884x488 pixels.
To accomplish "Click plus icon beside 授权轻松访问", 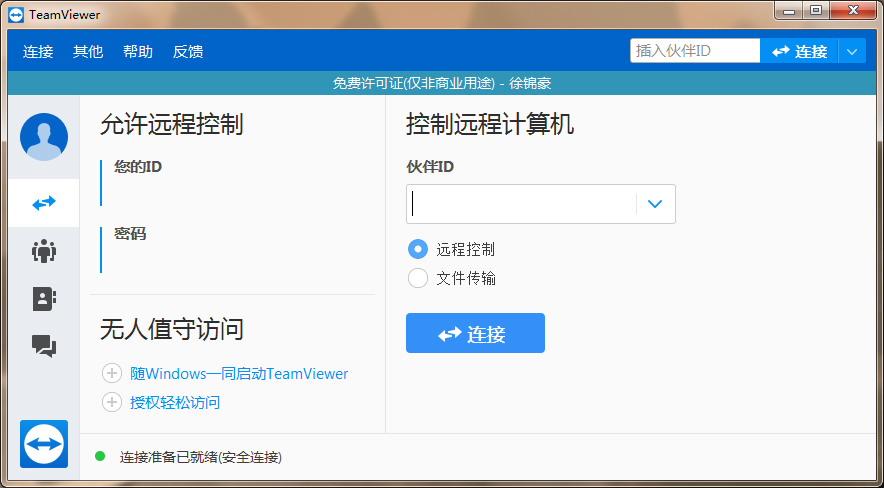I will (x=112, y=402).
